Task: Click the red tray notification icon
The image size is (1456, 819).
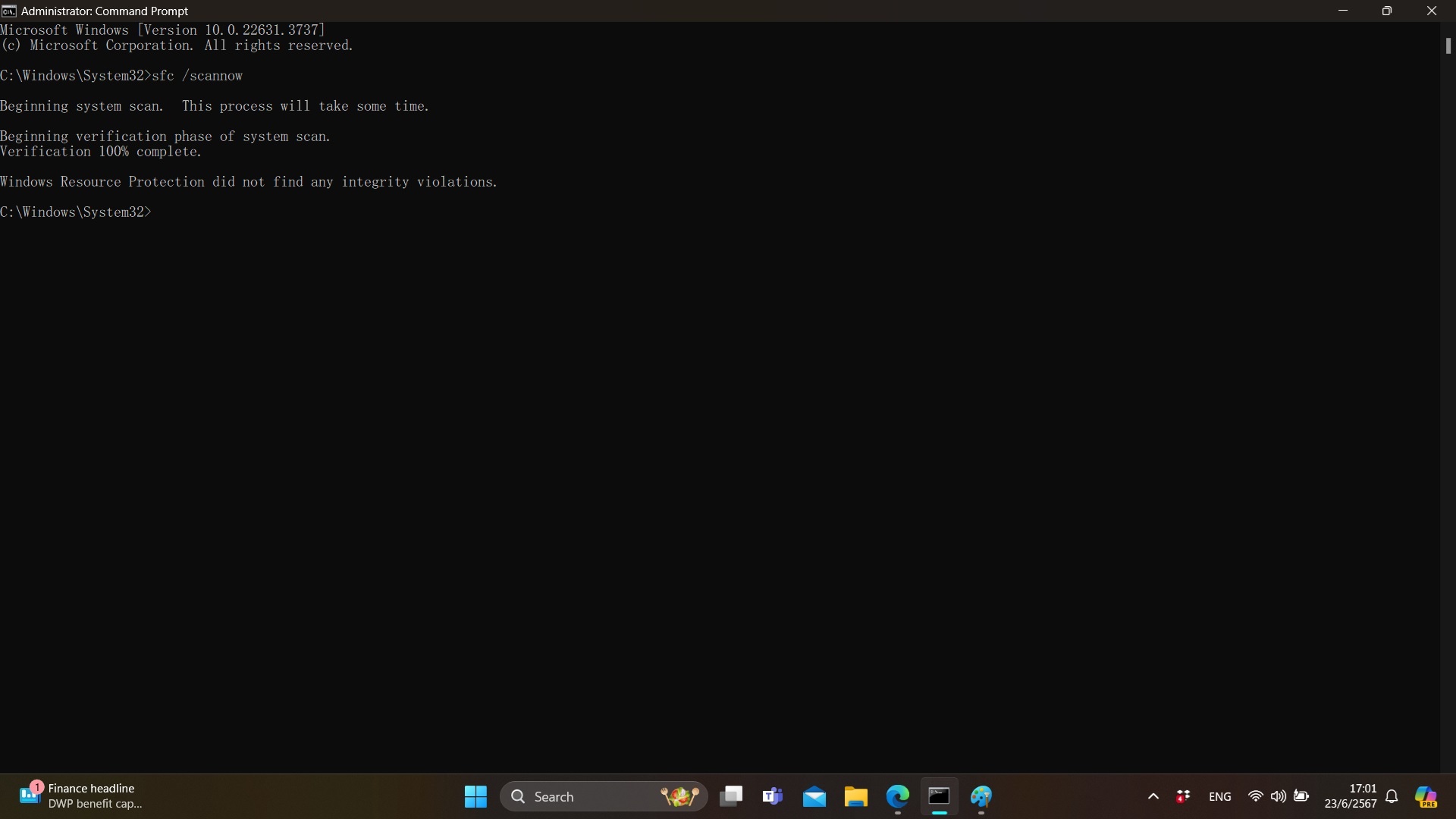Action: [x=1183, y=796]
